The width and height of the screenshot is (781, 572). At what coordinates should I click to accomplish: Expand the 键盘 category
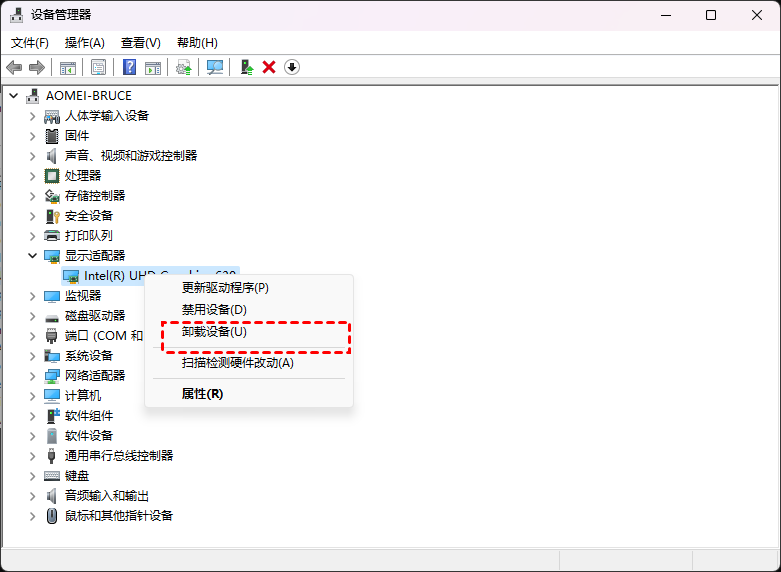coord(32,476)
